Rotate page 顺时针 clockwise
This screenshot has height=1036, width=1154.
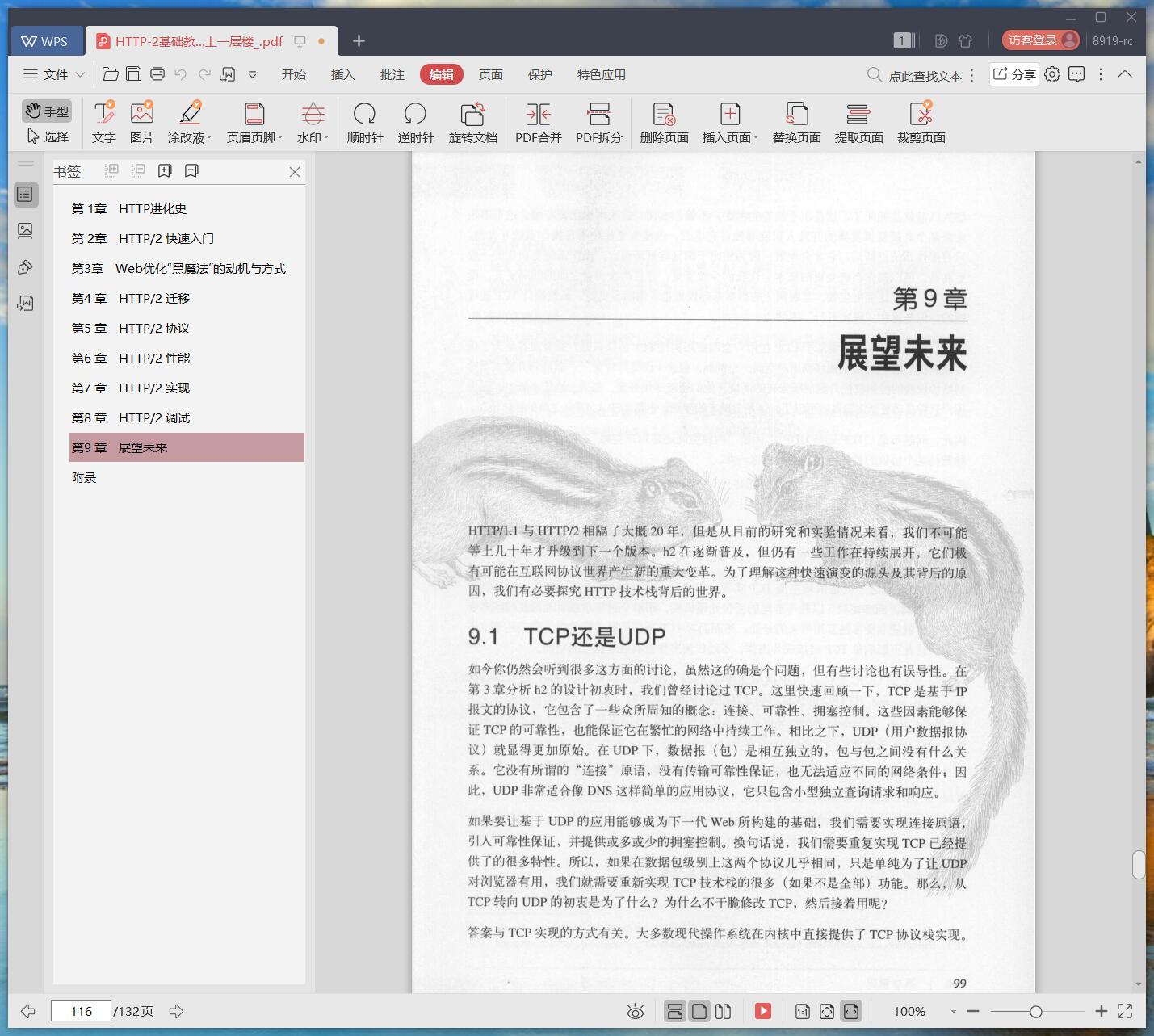pyautogui.click(x=365, y=122)
